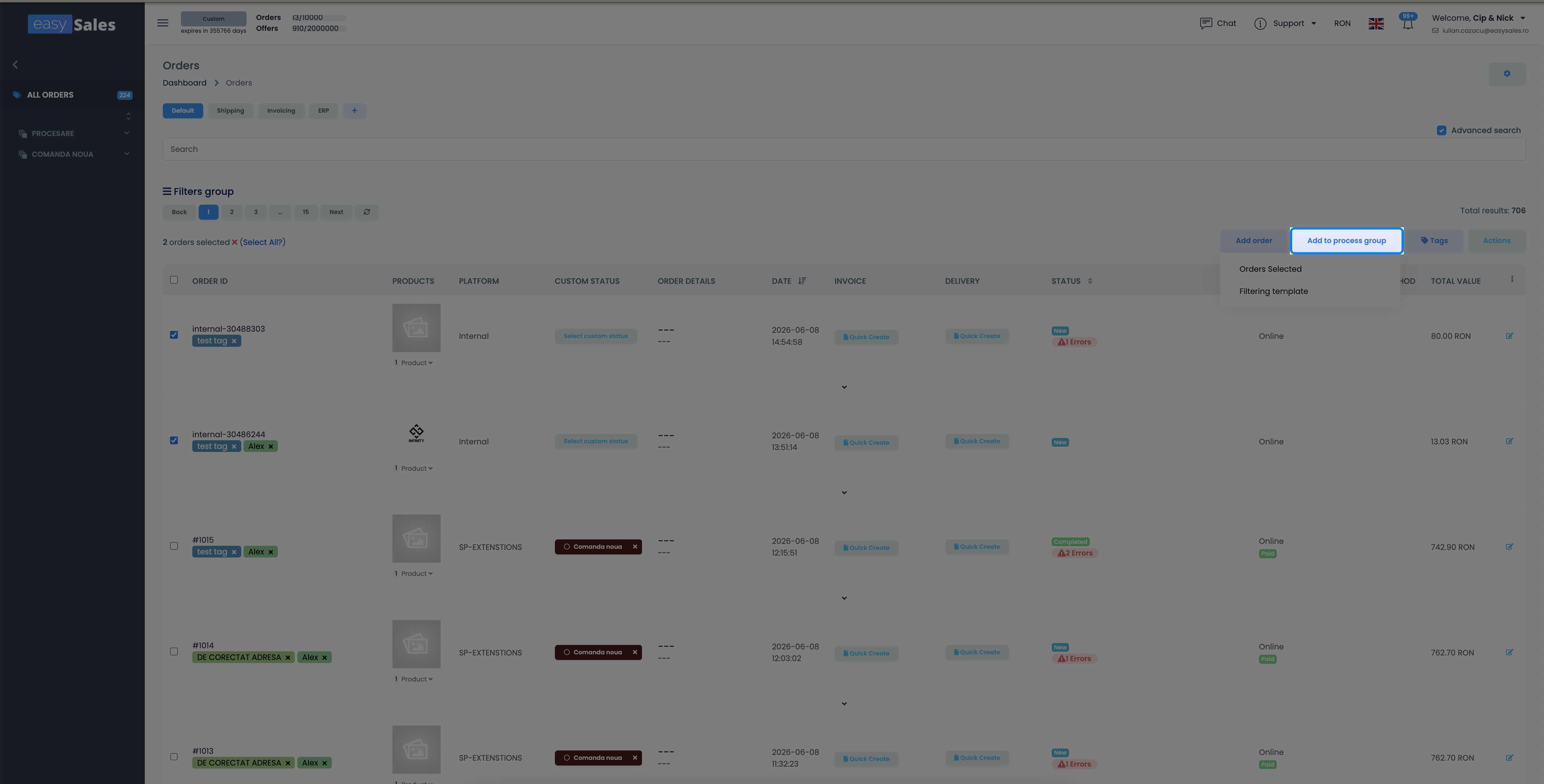This screenshot has width=1544, height=784.
Task: Clear Comanda noua status on #1015
Action: 635,547
